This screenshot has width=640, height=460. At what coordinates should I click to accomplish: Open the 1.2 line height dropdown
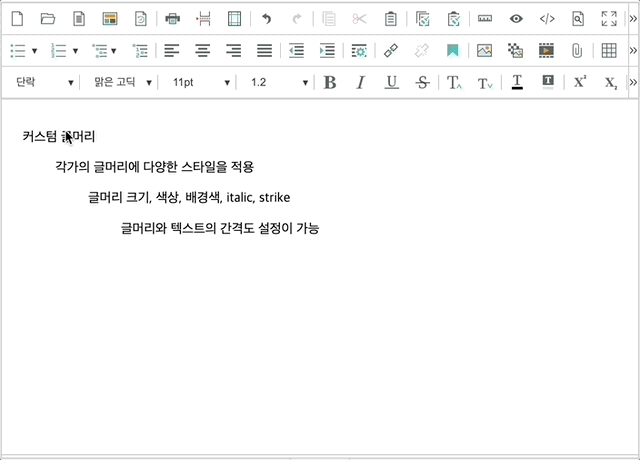(x=278, y=82)
